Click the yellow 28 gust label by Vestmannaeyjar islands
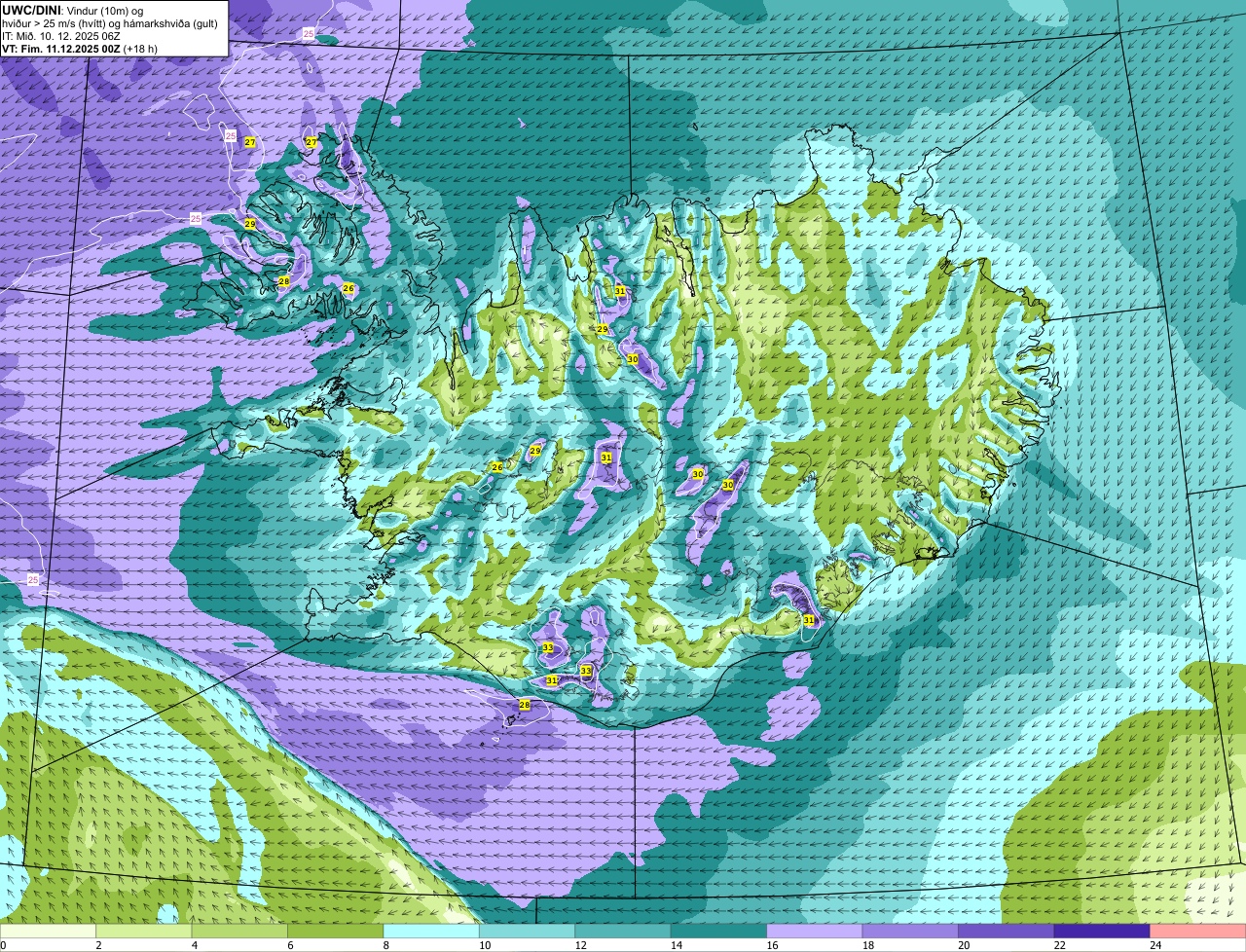1246x952 pixels. click(525, 705)
